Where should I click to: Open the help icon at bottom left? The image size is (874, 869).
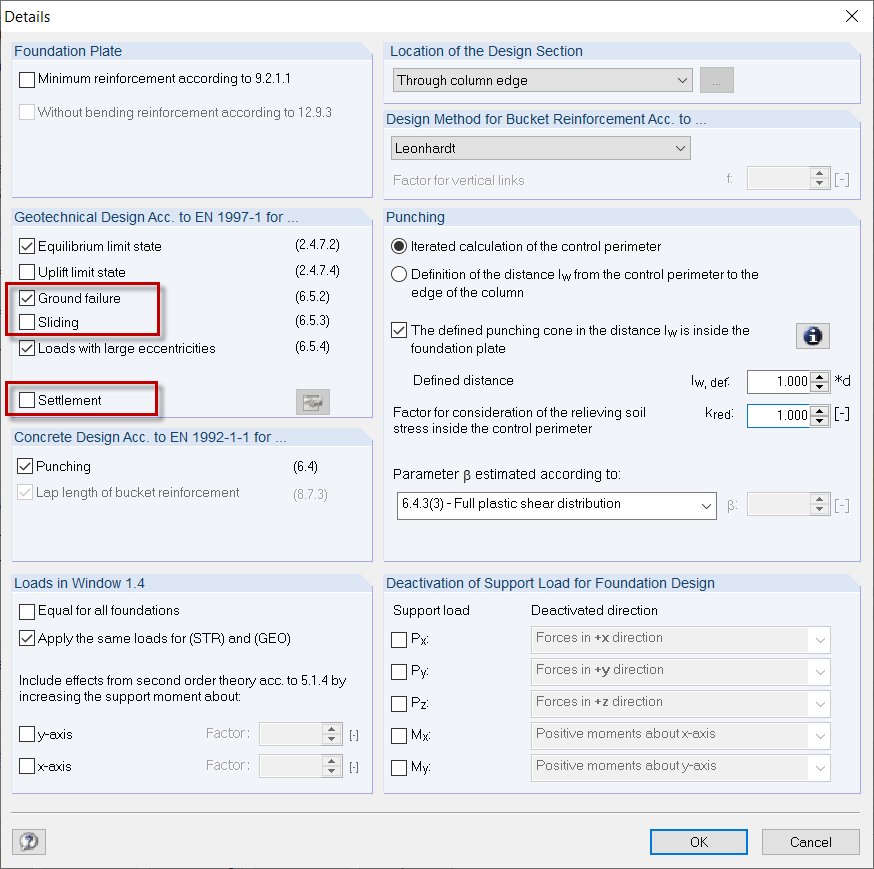(28, 841)
